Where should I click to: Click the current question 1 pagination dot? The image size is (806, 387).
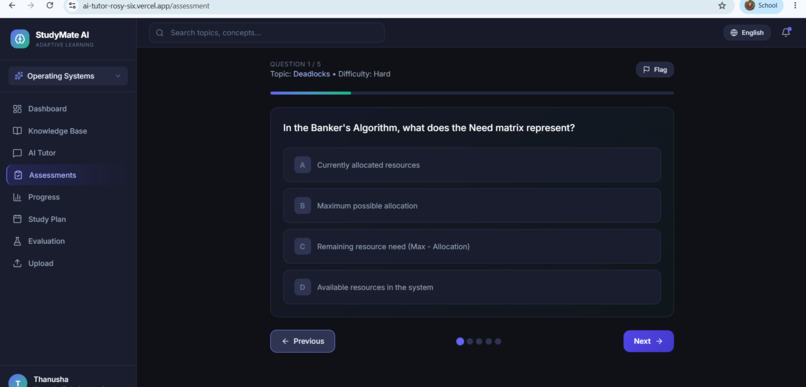coord(460,341)
